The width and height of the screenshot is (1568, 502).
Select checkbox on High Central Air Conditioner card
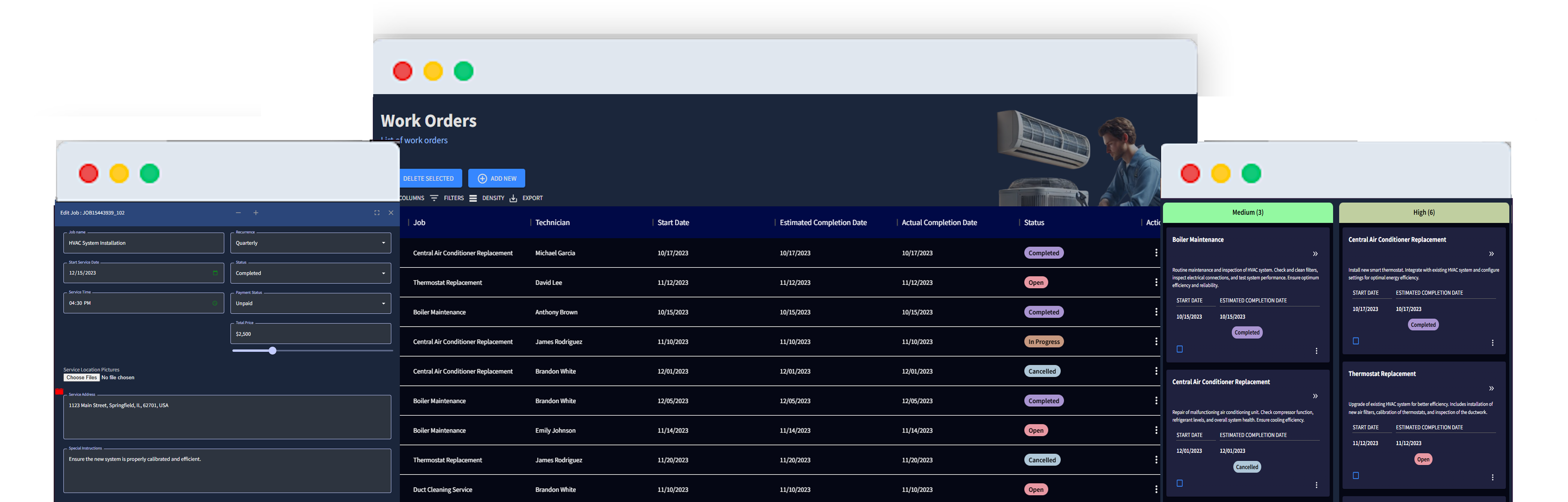coord(1356,341)
